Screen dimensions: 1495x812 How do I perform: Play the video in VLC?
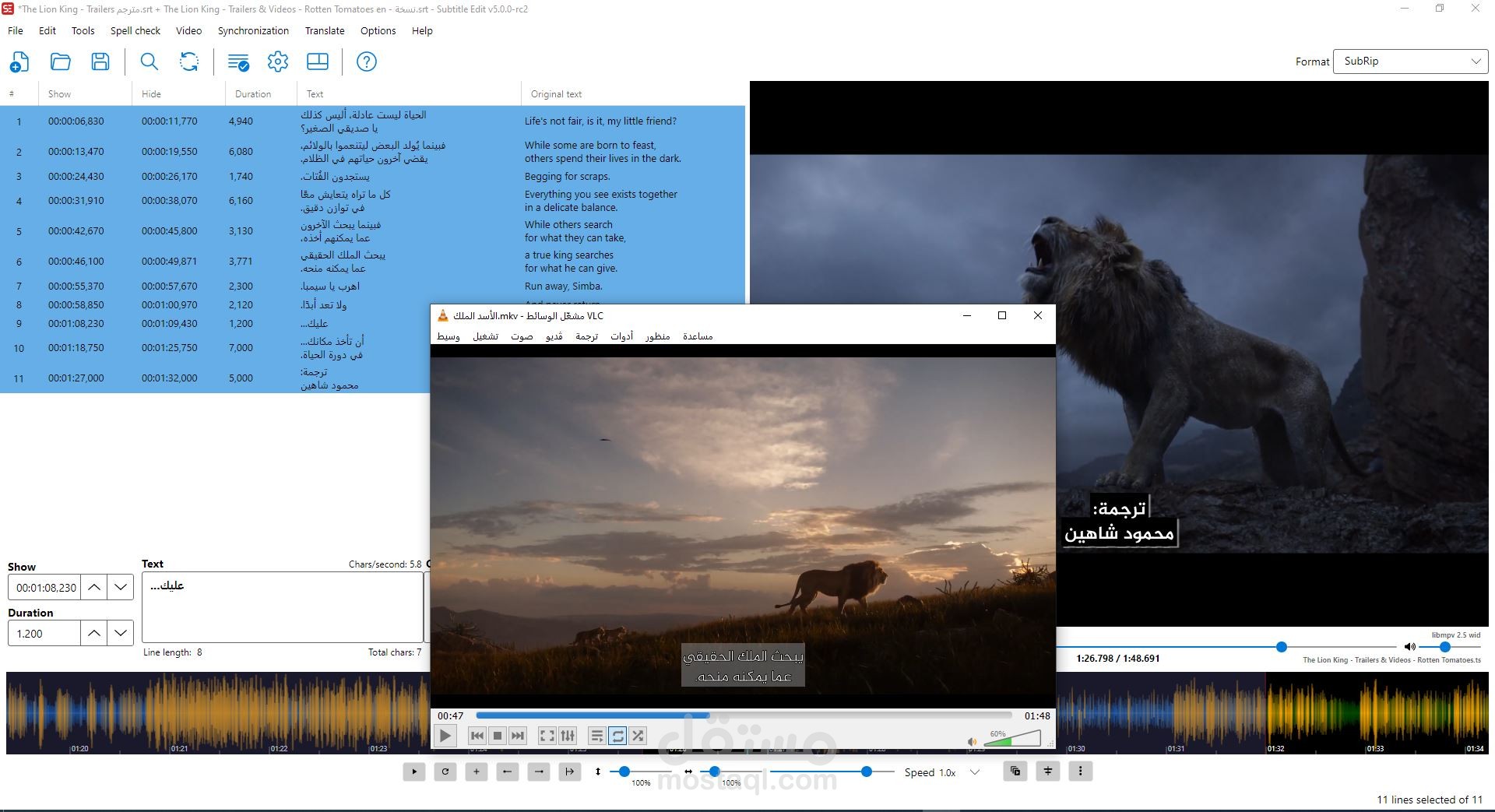click(x=445, y=736)
